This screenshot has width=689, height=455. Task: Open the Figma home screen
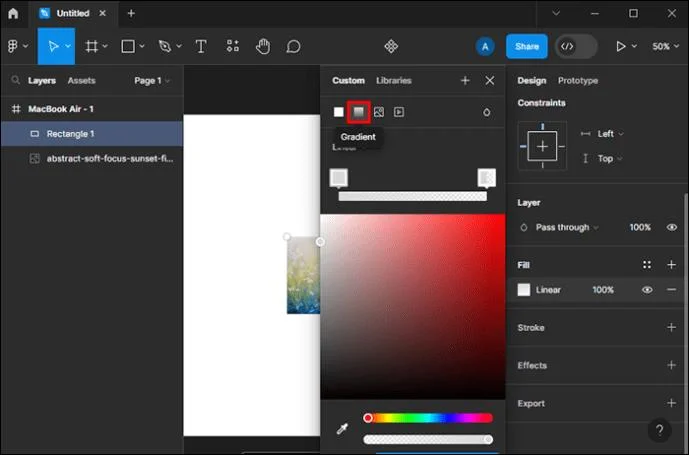(13, 13)
